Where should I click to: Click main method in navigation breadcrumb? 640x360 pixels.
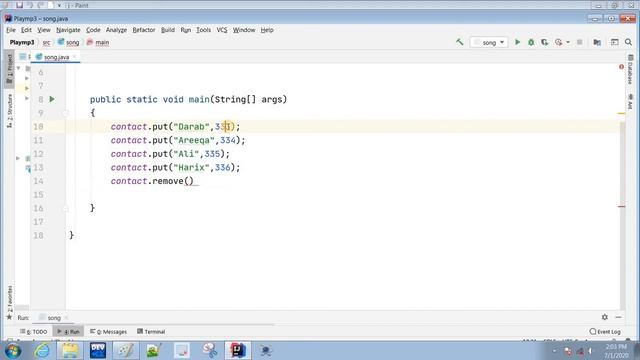tap(98, 42)
